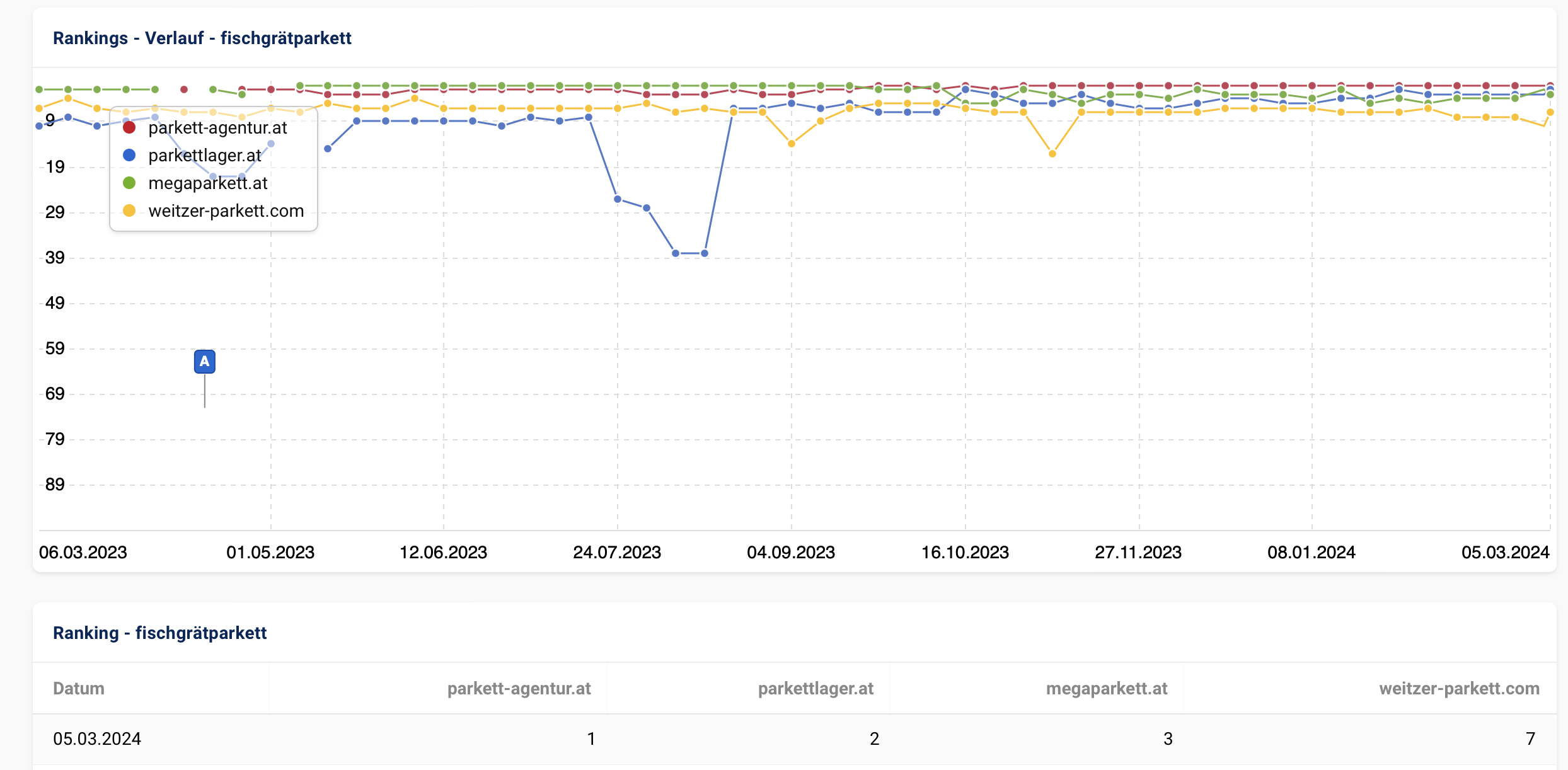This screenshot has width=1568, height=770.
Task: Click the lowest yellow data point before 27.11.2023
Action: 1052,154
